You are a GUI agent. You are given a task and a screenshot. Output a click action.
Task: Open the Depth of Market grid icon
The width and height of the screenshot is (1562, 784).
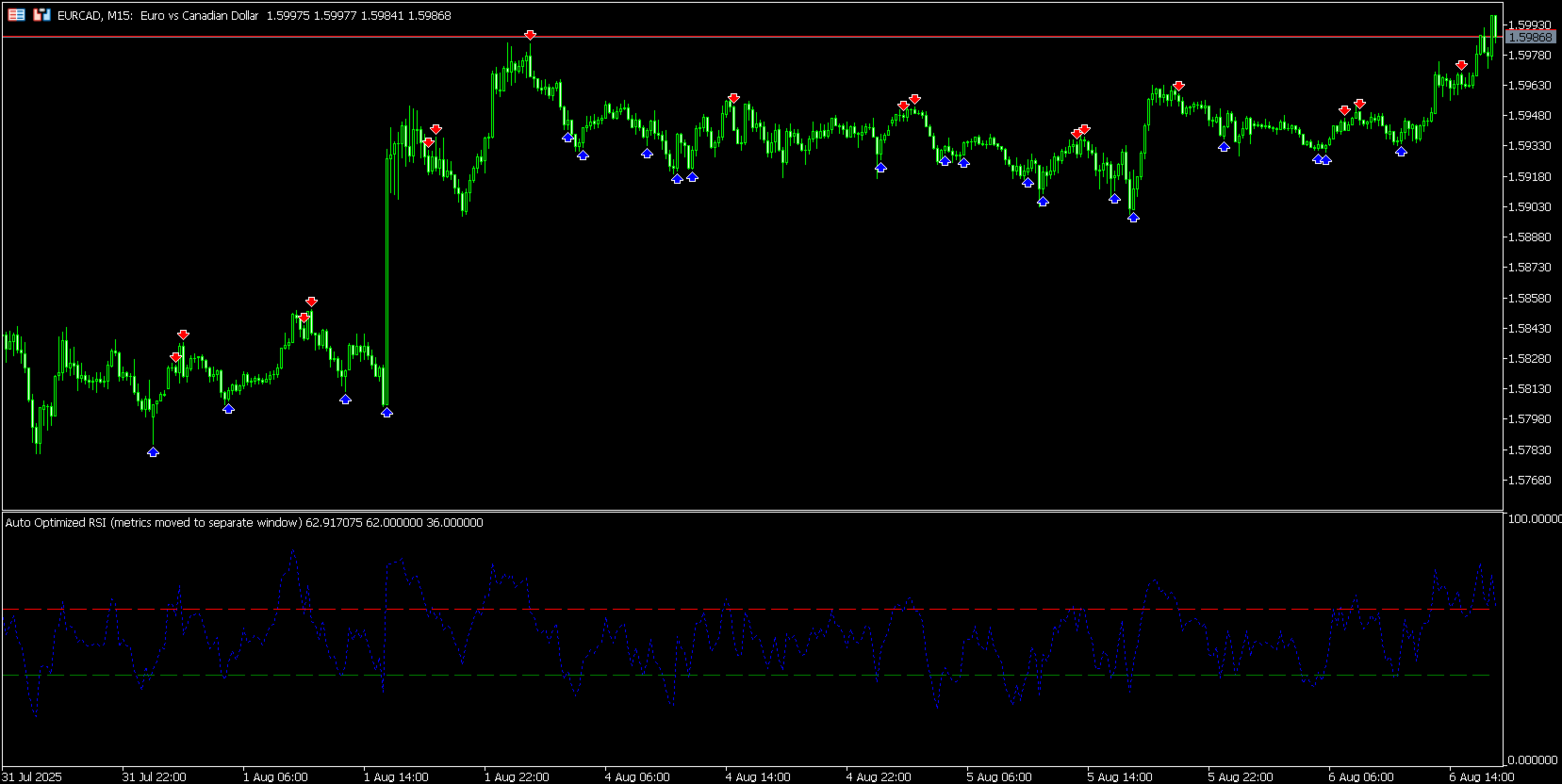point(17,15)
